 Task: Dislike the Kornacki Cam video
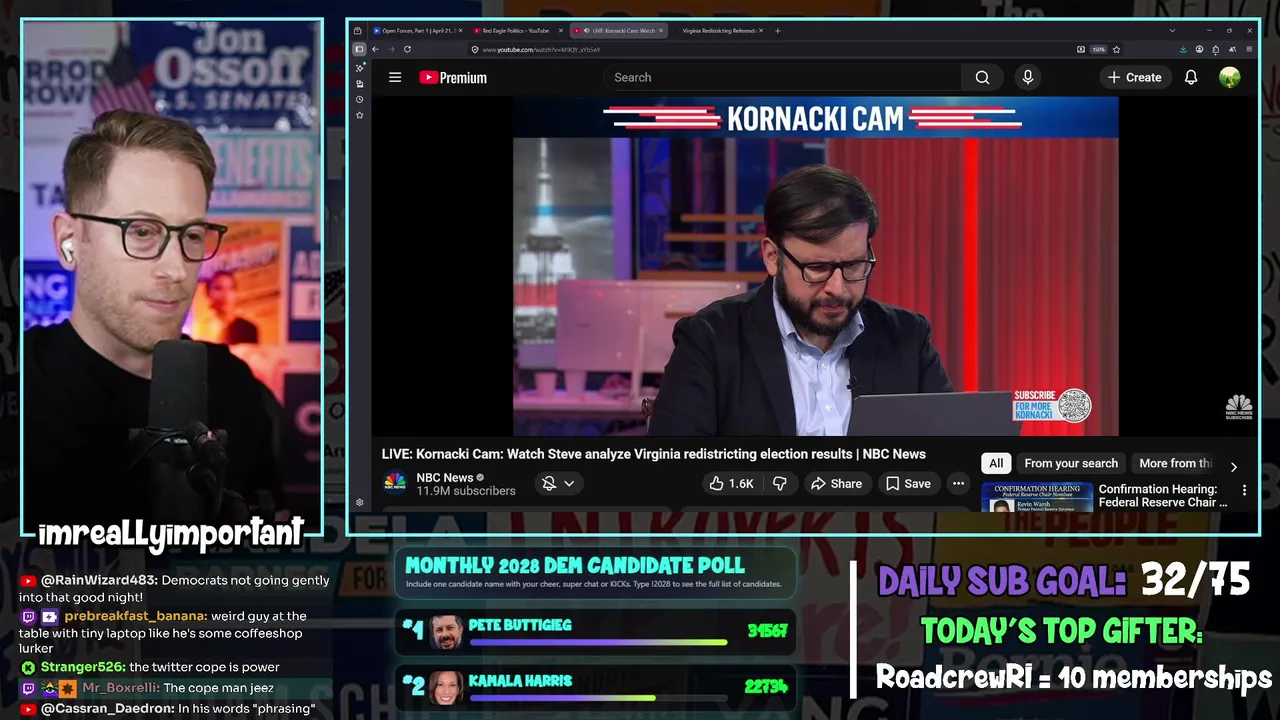click(x=779, y=483)
